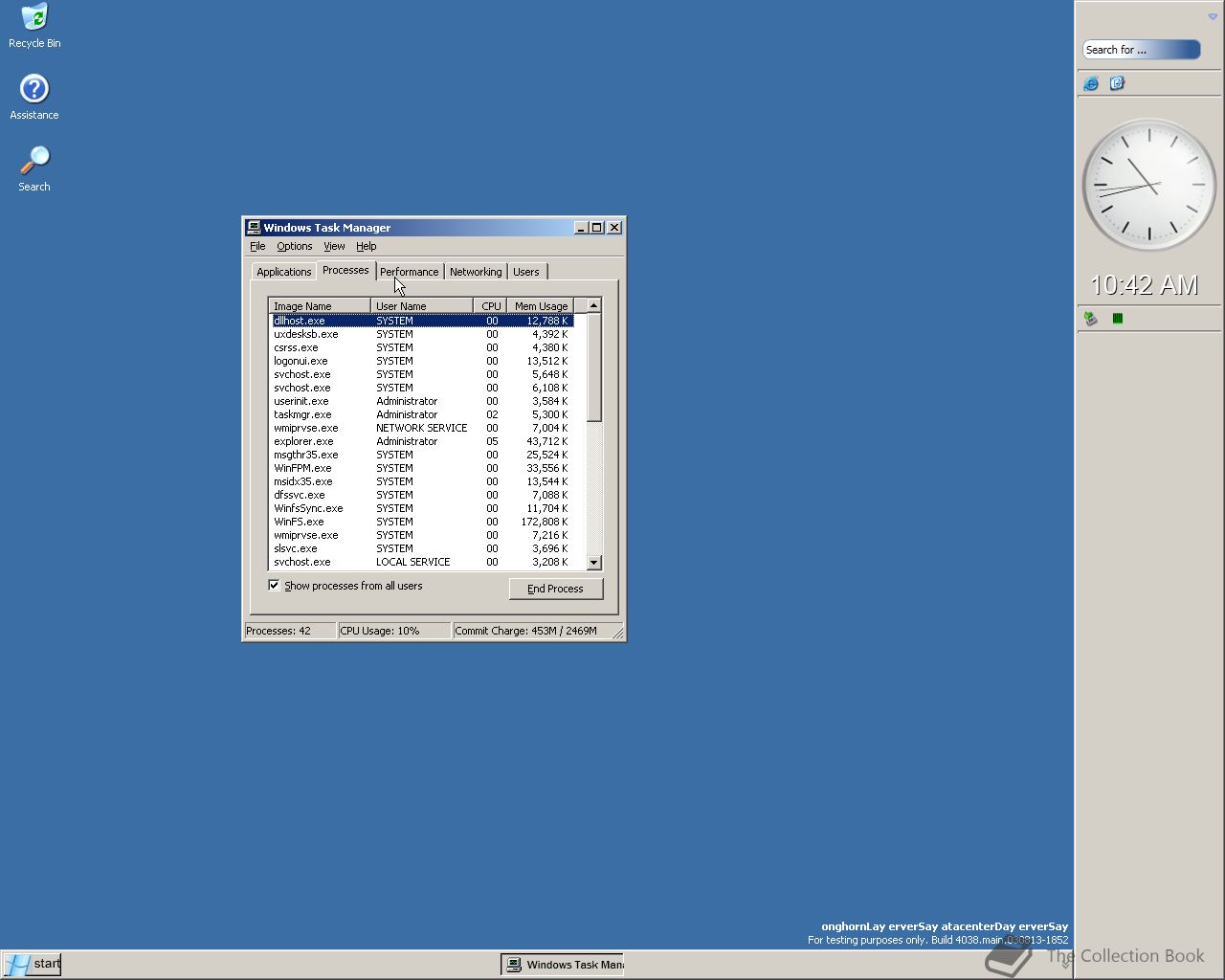This screenshot has height=980, width=1225.
Task: Open the File menu
Action: [257, 246]
